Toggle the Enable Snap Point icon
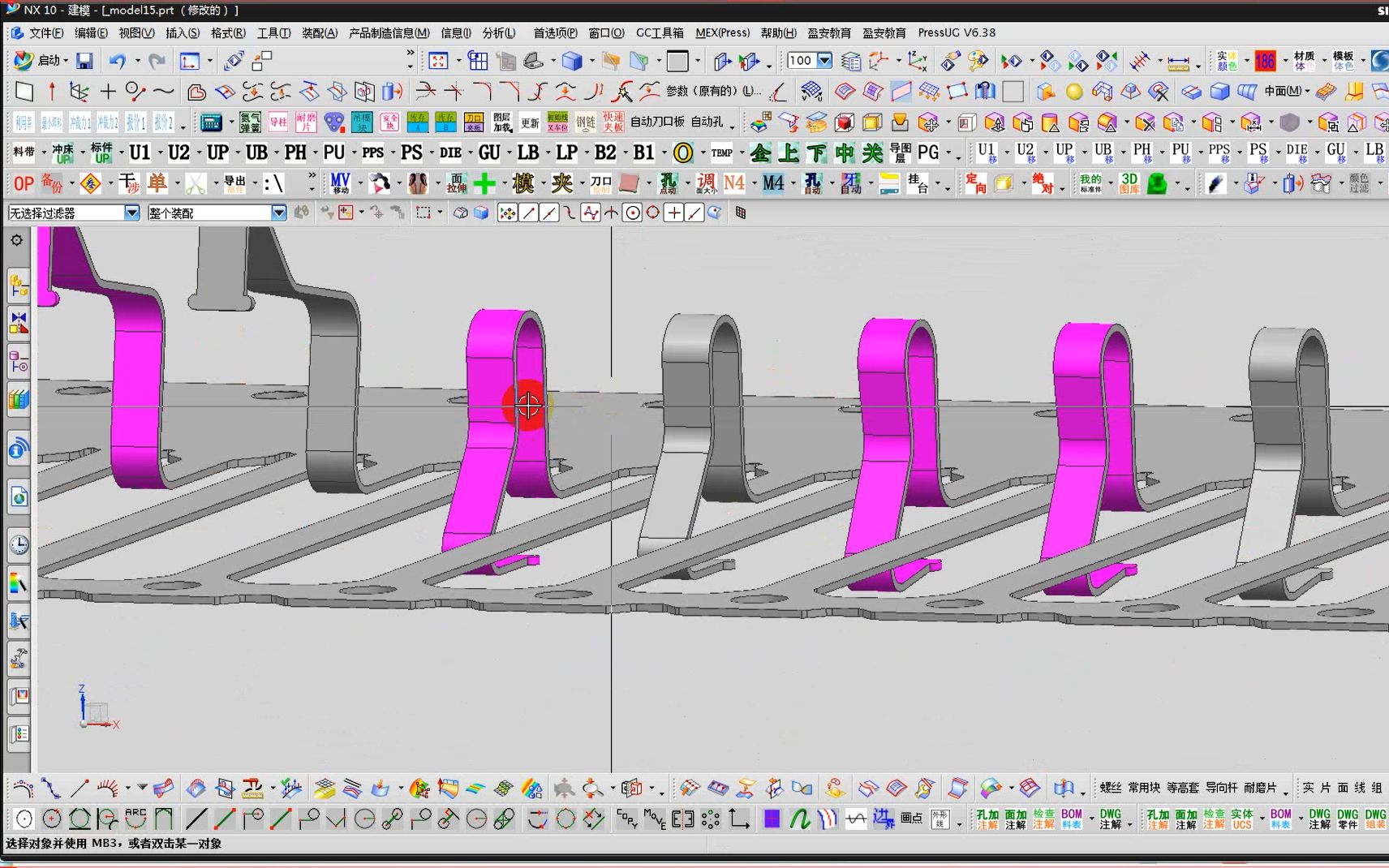Image resolution: width=1389 pixels, height=868 pixels. [x=508, y=213]
